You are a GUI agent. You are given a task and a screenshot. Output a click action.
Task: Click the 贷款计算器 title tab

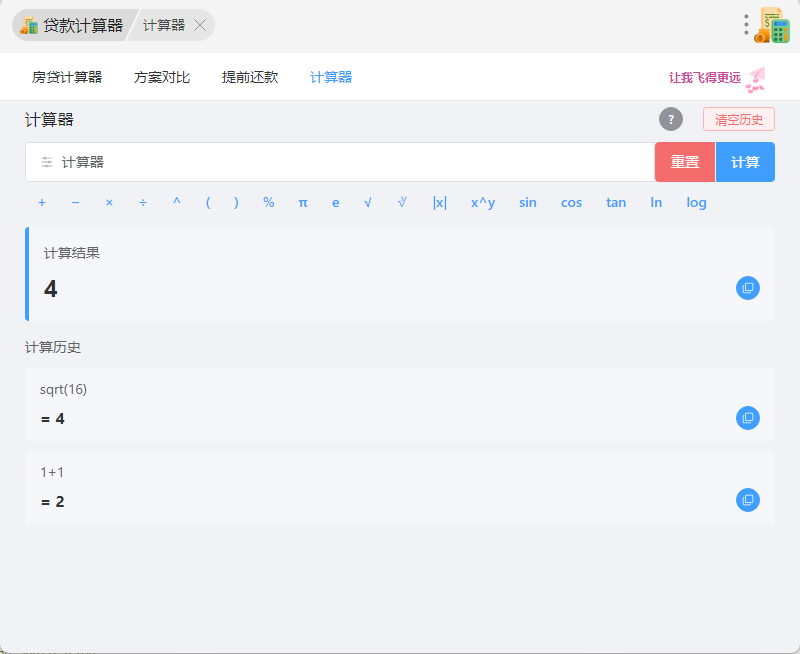point(72,25)
